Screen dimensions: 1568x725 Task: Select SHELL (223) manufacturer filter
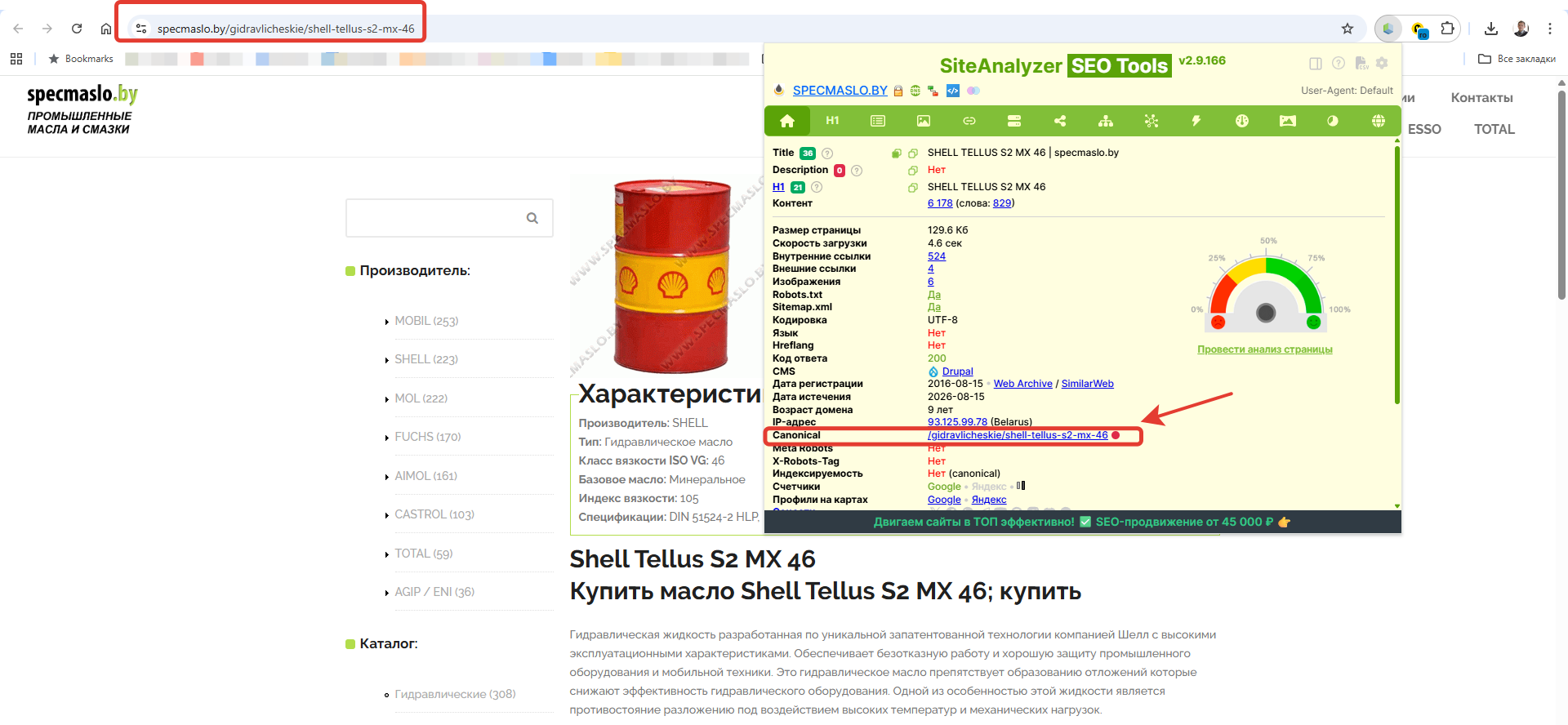[426, 359]
